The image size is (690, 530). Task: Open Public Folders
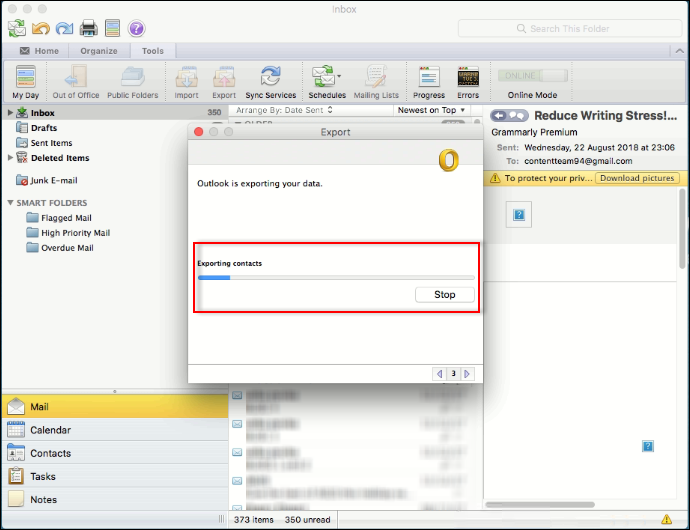point(132,82)
